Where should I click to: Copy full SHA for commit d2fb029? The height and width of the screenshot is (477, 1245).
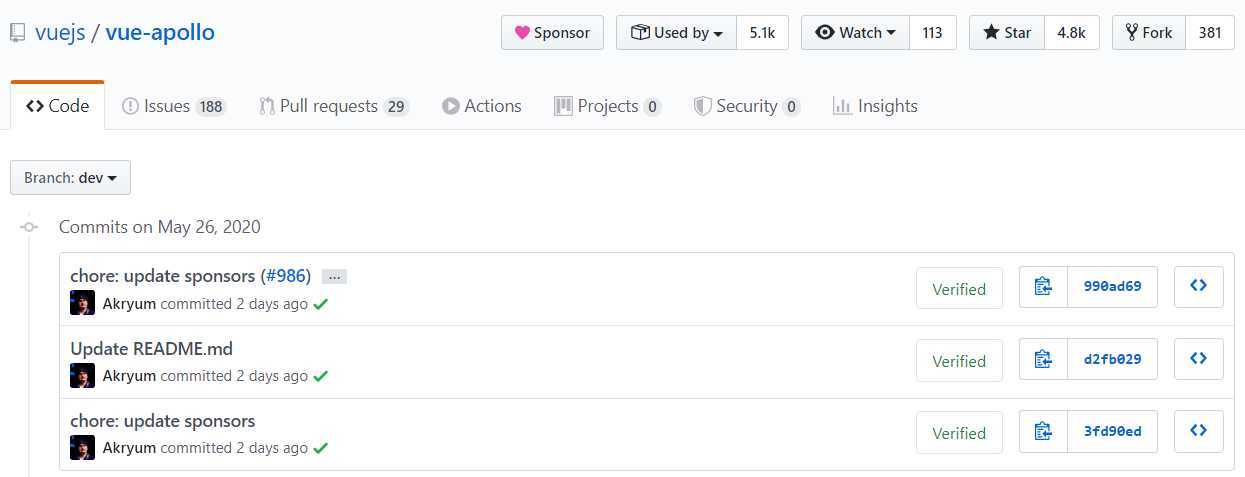(x=1043, y=359)
